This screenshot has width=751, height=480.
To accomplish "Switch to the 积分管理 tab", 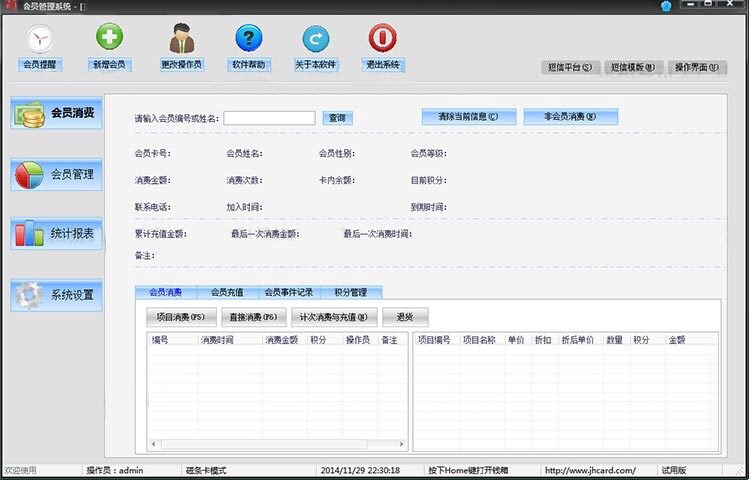I will [x=351, y=292].
